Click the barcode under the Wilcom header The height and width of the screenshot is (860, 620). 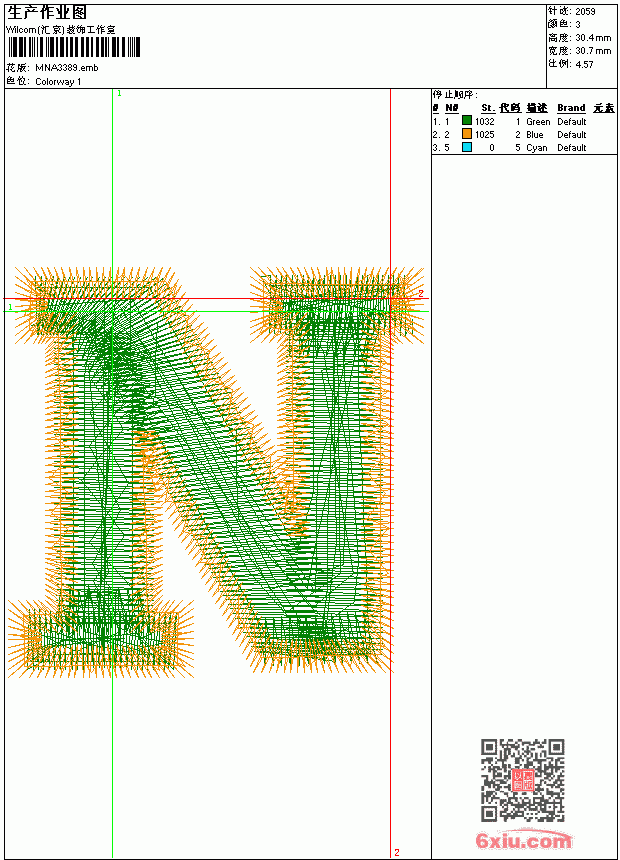[x=74, y=47]
